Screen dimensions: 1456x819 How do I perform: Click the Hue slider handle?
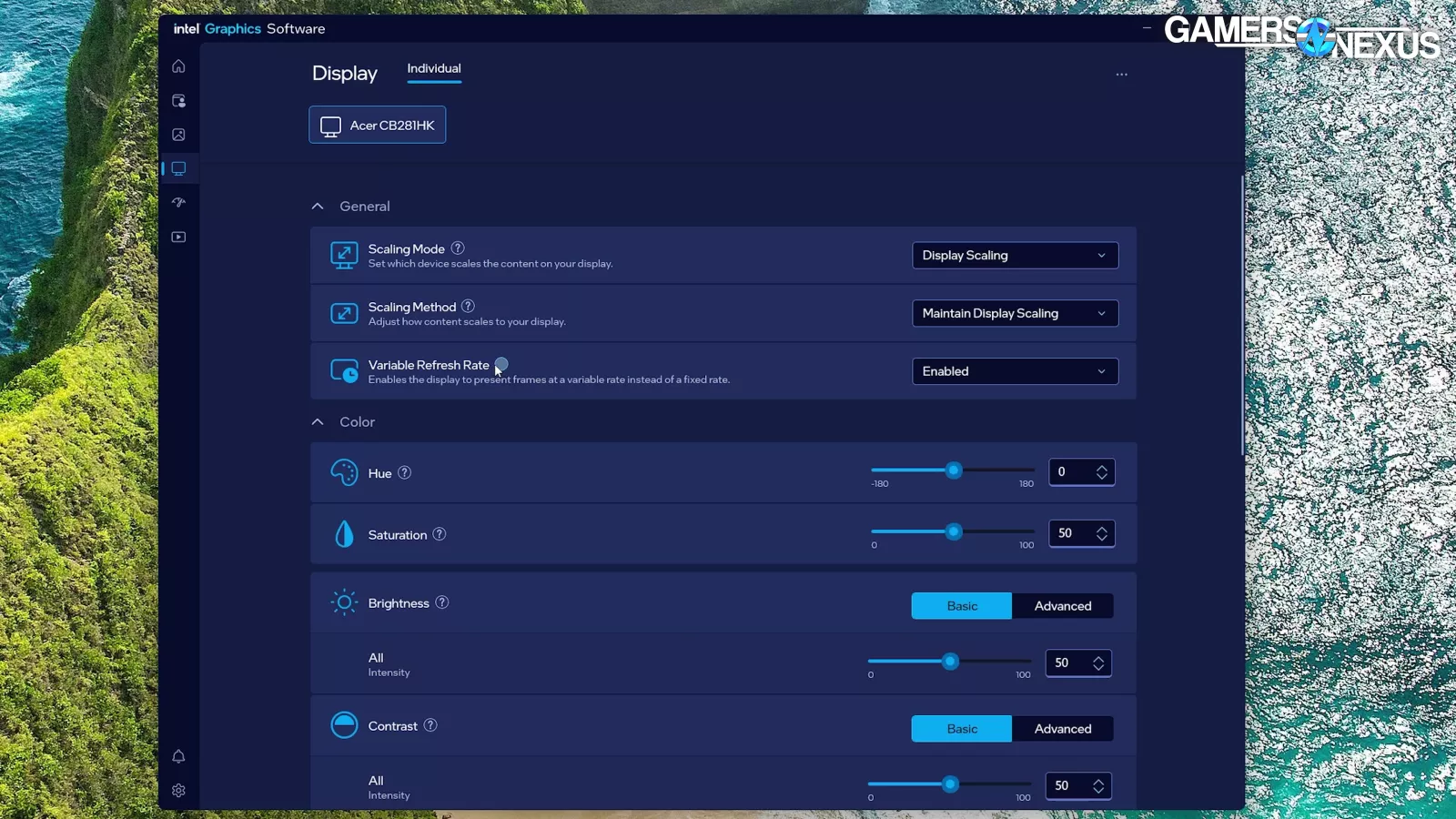(x=954, y=470)
